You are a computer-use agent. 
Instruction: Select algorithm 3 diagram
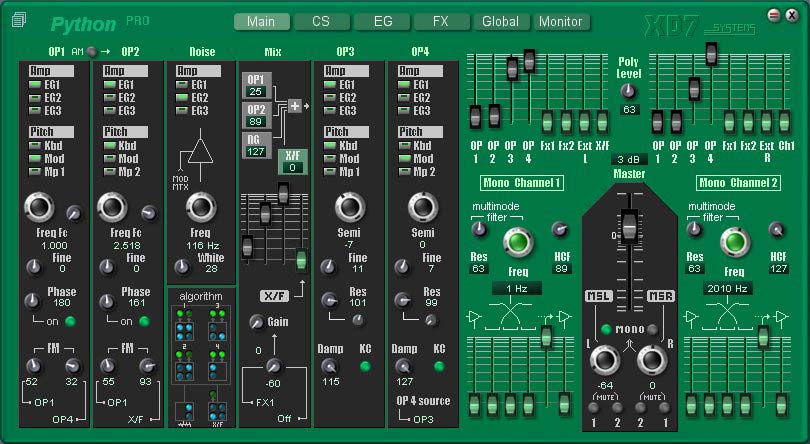pos(217,325)
